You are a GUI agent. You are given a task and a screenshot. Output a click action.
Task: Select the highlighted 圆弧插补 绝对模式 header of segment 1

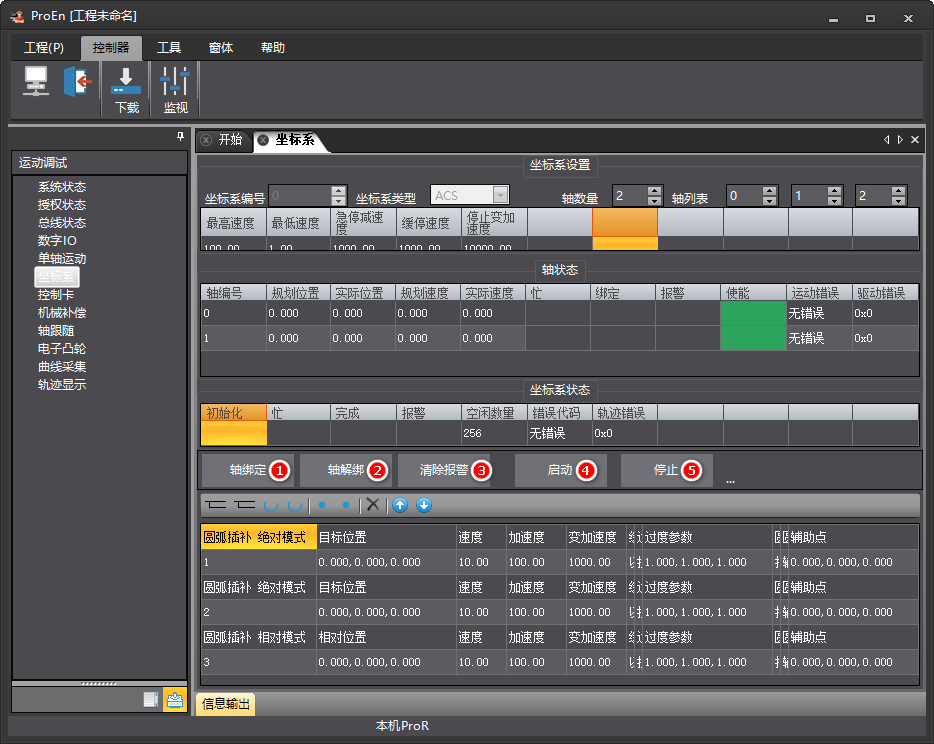(x=259, y=537)
